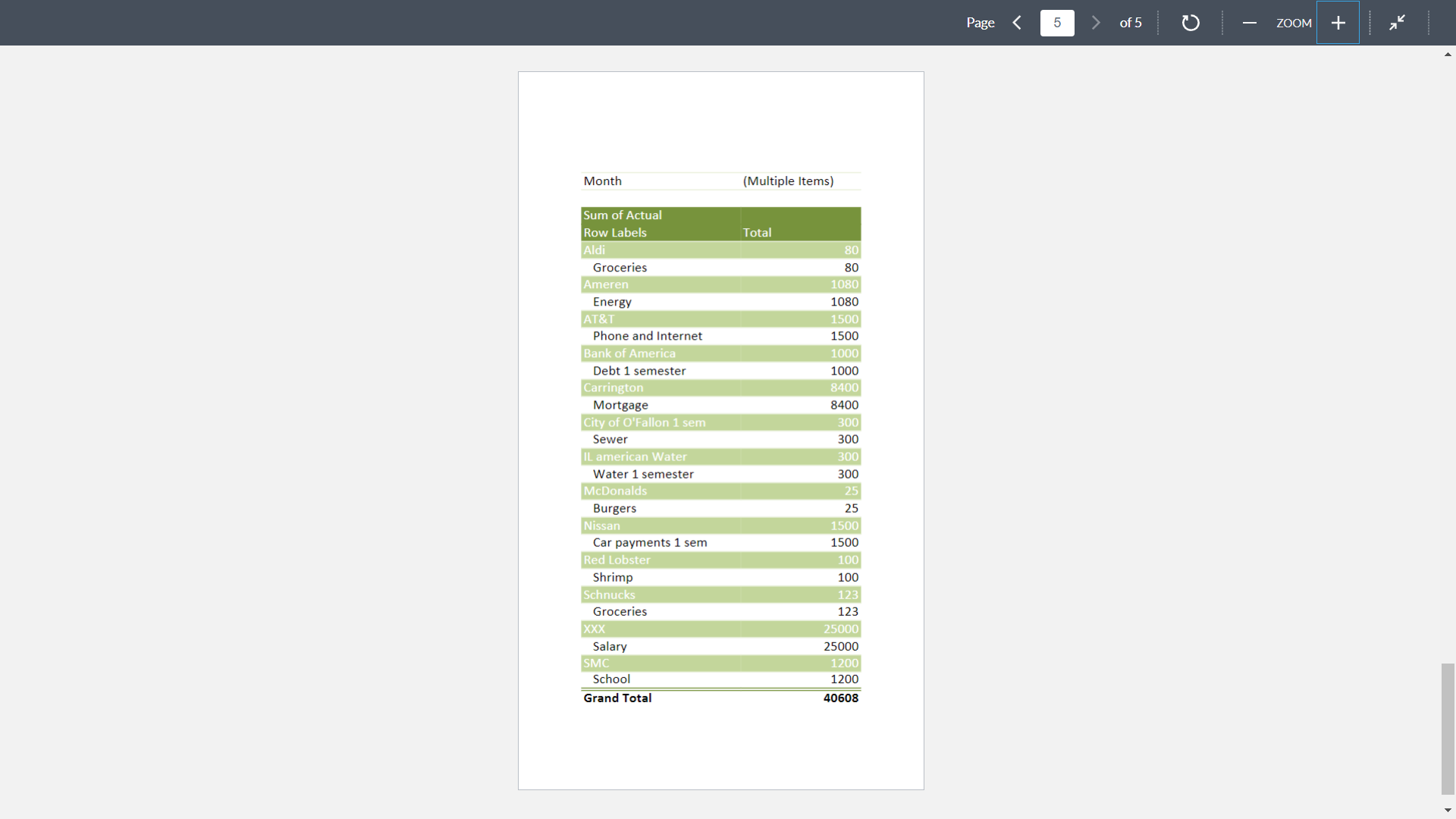
Task: Expand the Aldi row in the pivot table
Action: [594, 249]
